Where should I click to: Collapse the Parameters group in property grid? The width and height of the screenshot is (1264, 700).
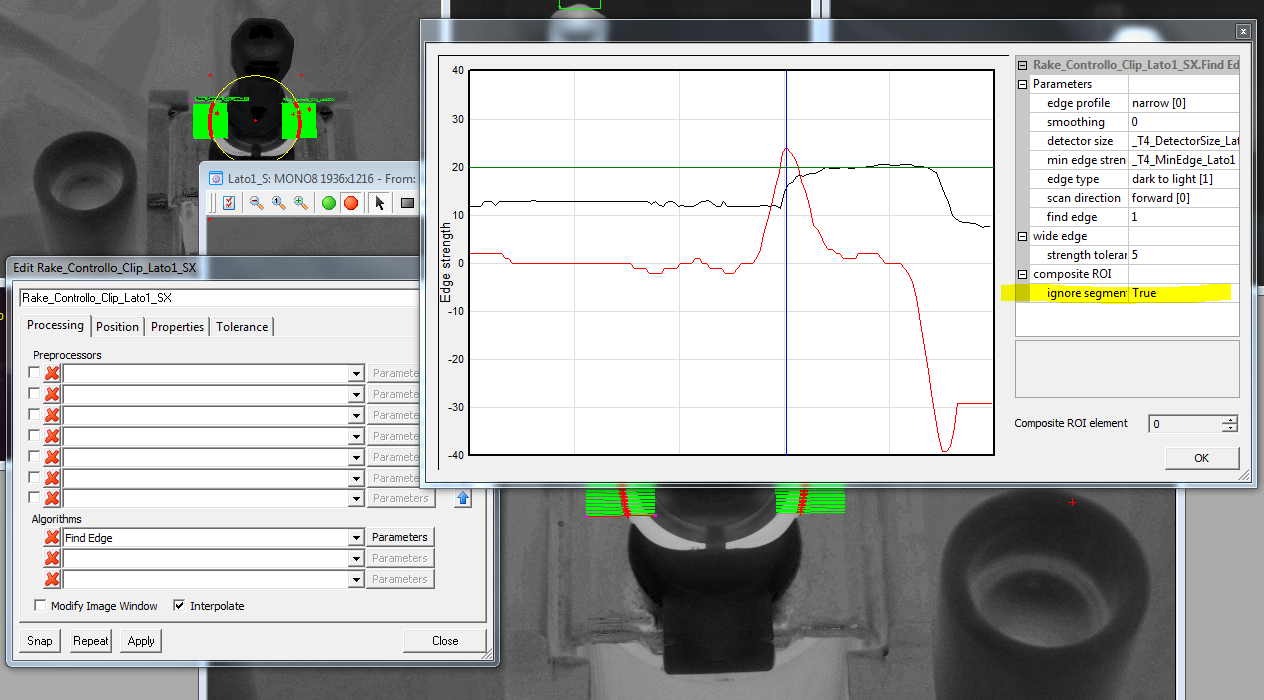(x=1022, y=84)
